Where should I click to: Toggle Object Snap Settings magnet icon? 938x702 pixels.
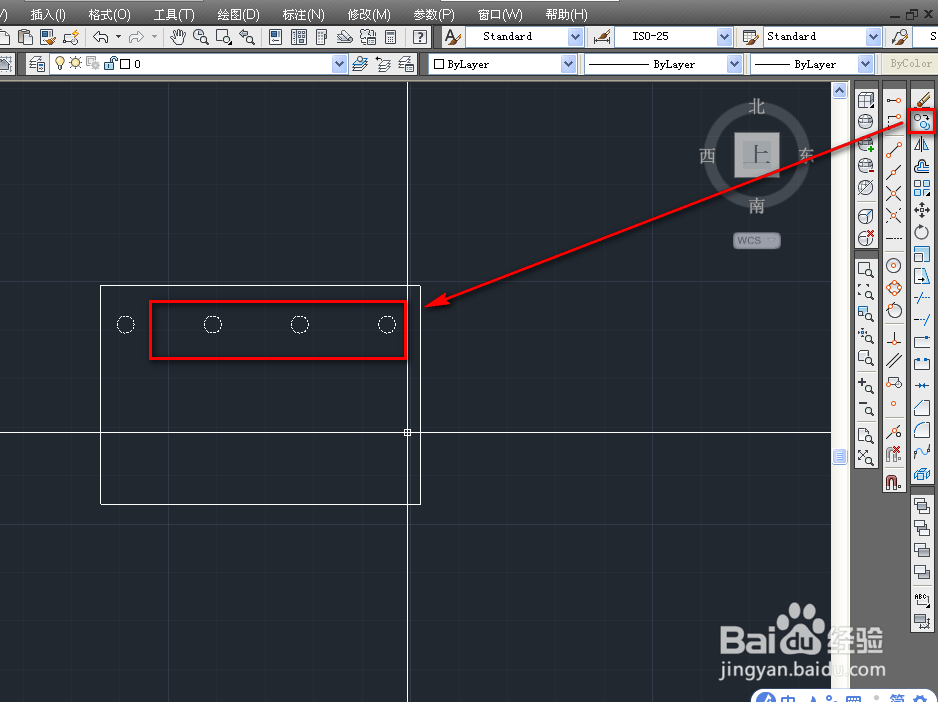click(x=894, y=481)
